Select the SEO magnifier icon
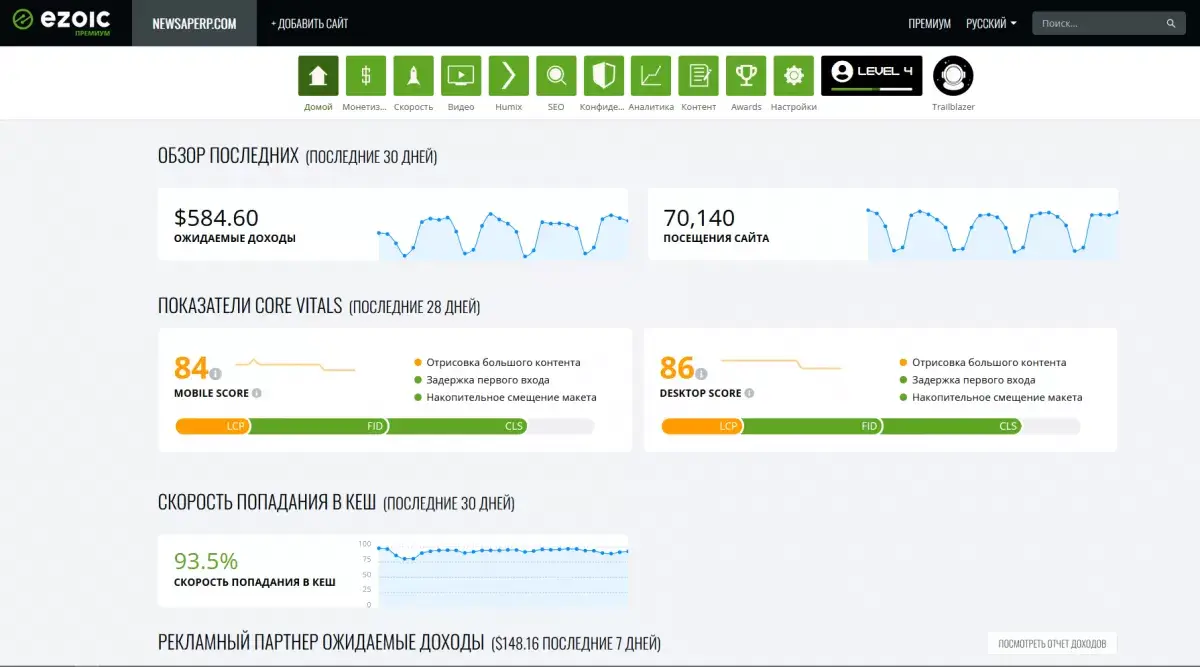 [x=556, y=76]
